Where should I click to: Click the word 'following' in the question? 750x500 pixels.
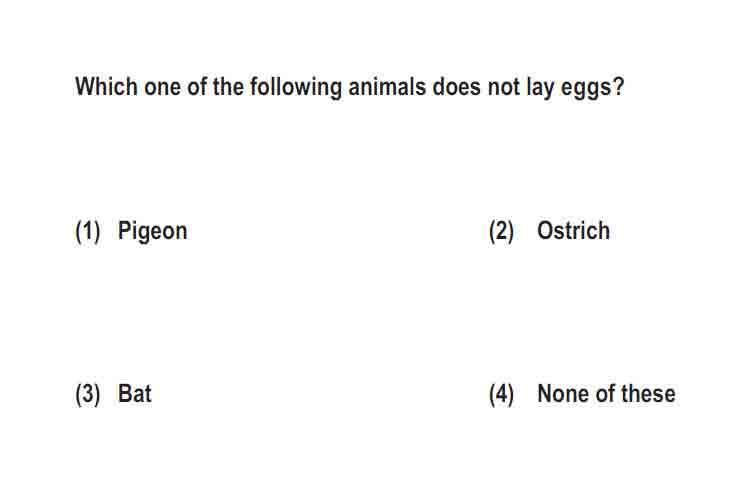[296, 88]
